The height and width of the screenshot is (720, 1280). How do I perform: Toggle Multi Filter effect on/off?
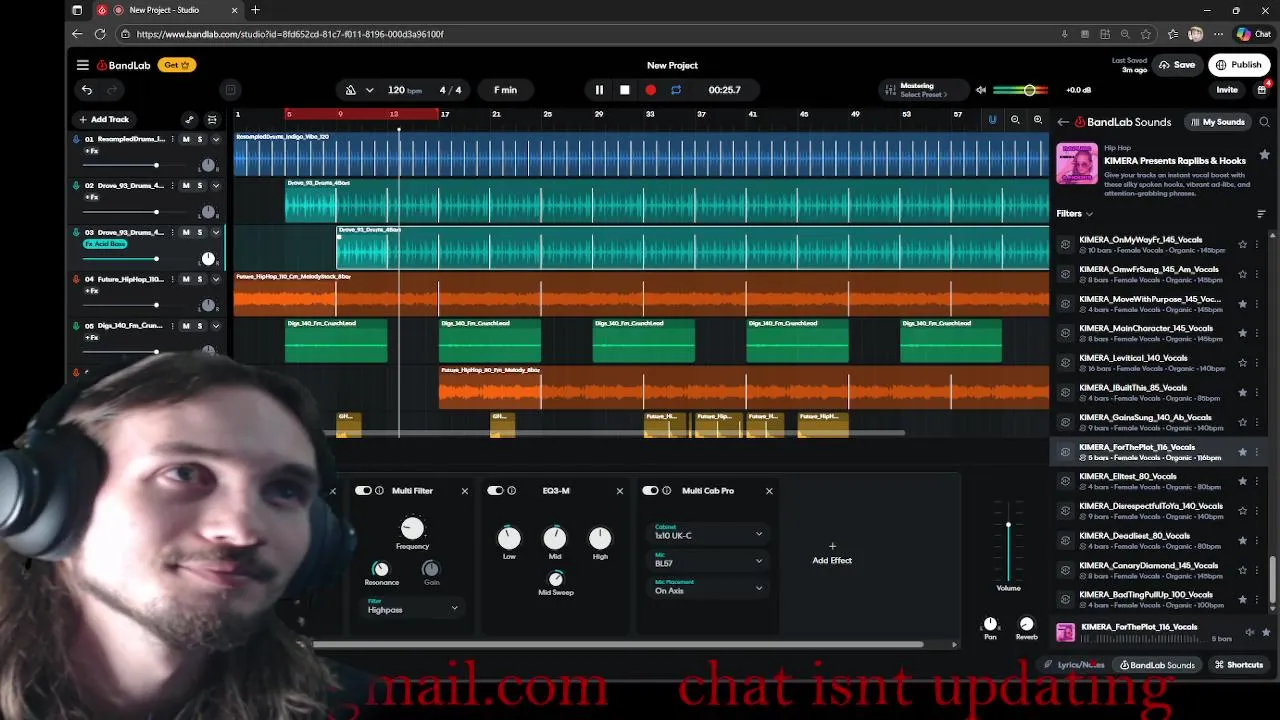(363, 491)
